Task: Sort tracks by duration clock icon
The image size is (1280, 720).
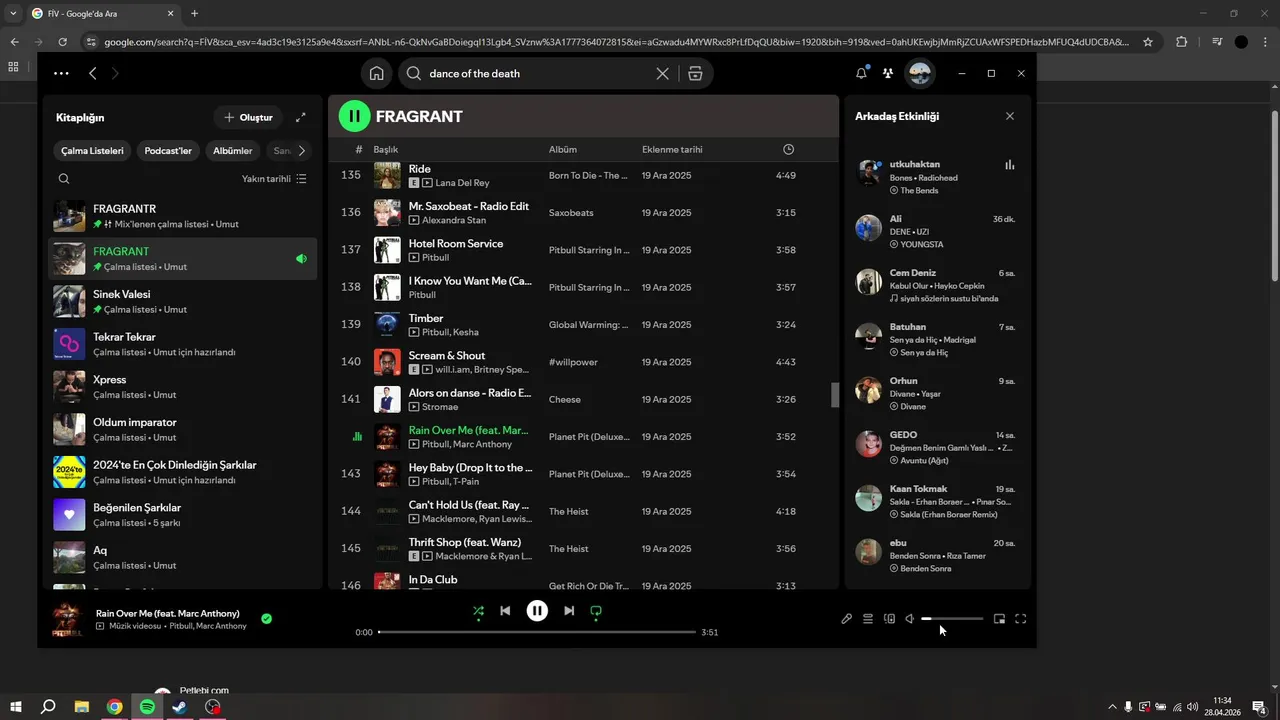Action: click(x=788, y=149)
